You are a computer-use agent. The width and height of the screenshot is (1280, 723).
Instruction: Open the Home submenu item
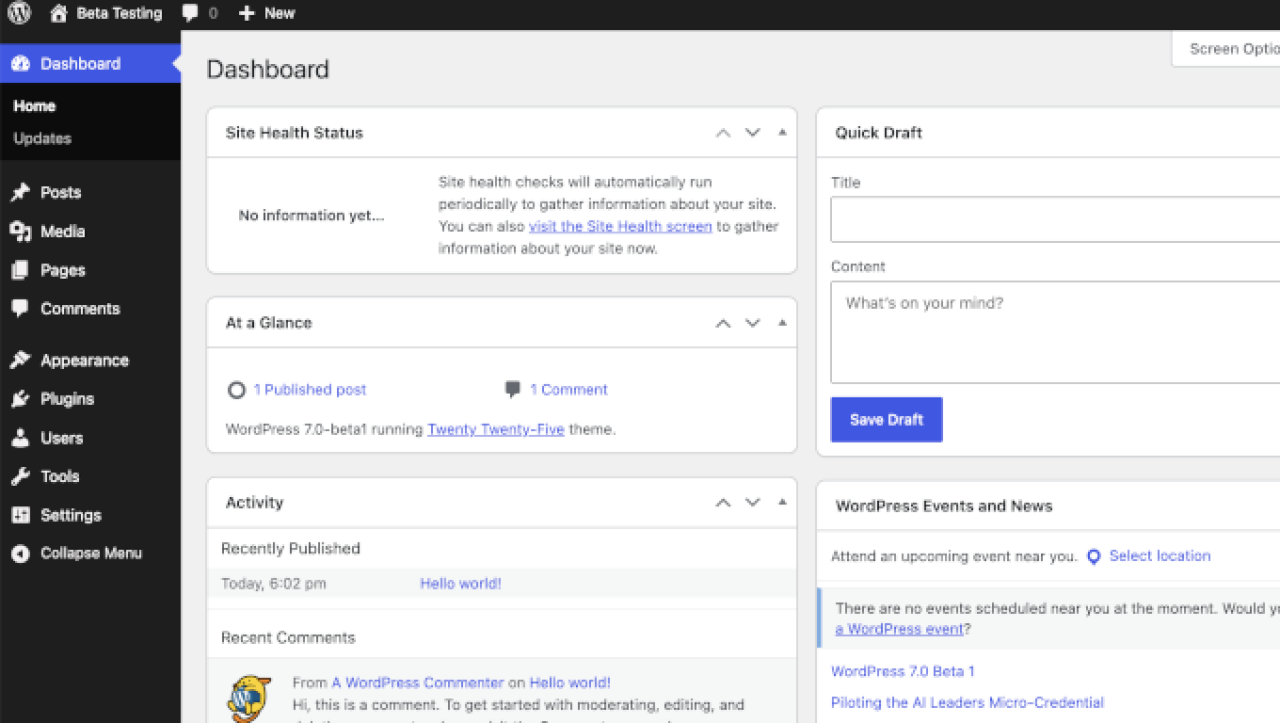click(34, 106)
